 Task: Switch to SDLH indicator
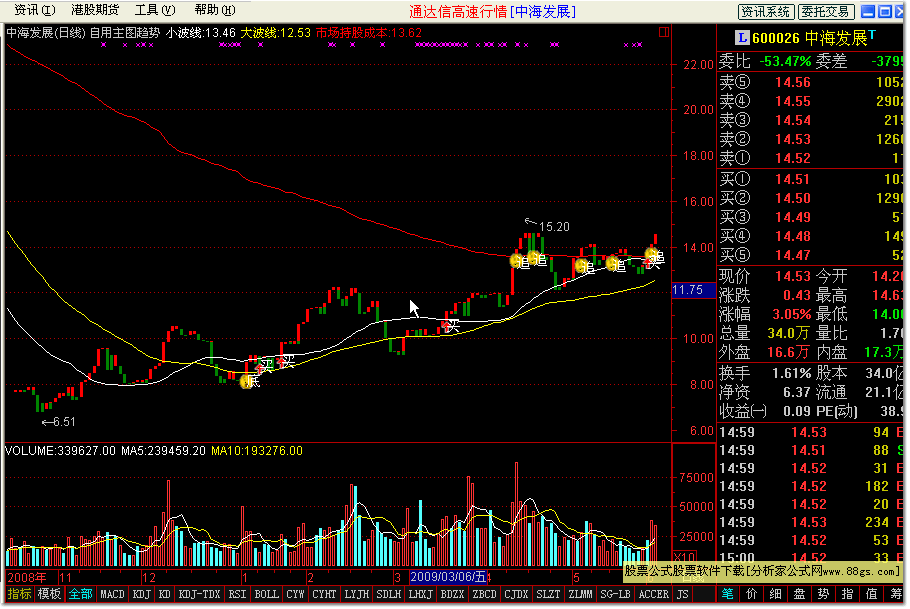388,594
